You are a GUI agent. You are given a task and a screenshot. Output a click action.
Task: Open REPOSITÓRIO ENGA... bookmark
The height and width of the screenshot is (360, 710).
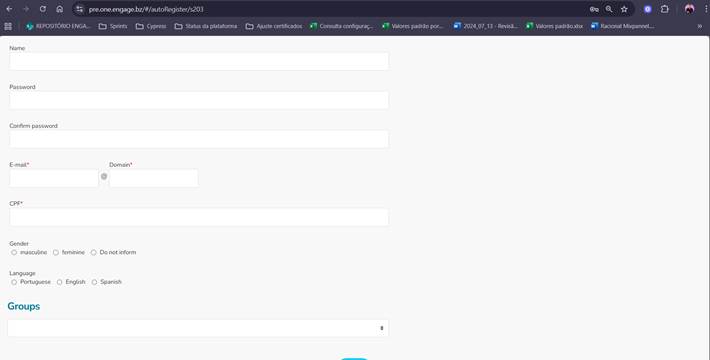click(58, 26)
